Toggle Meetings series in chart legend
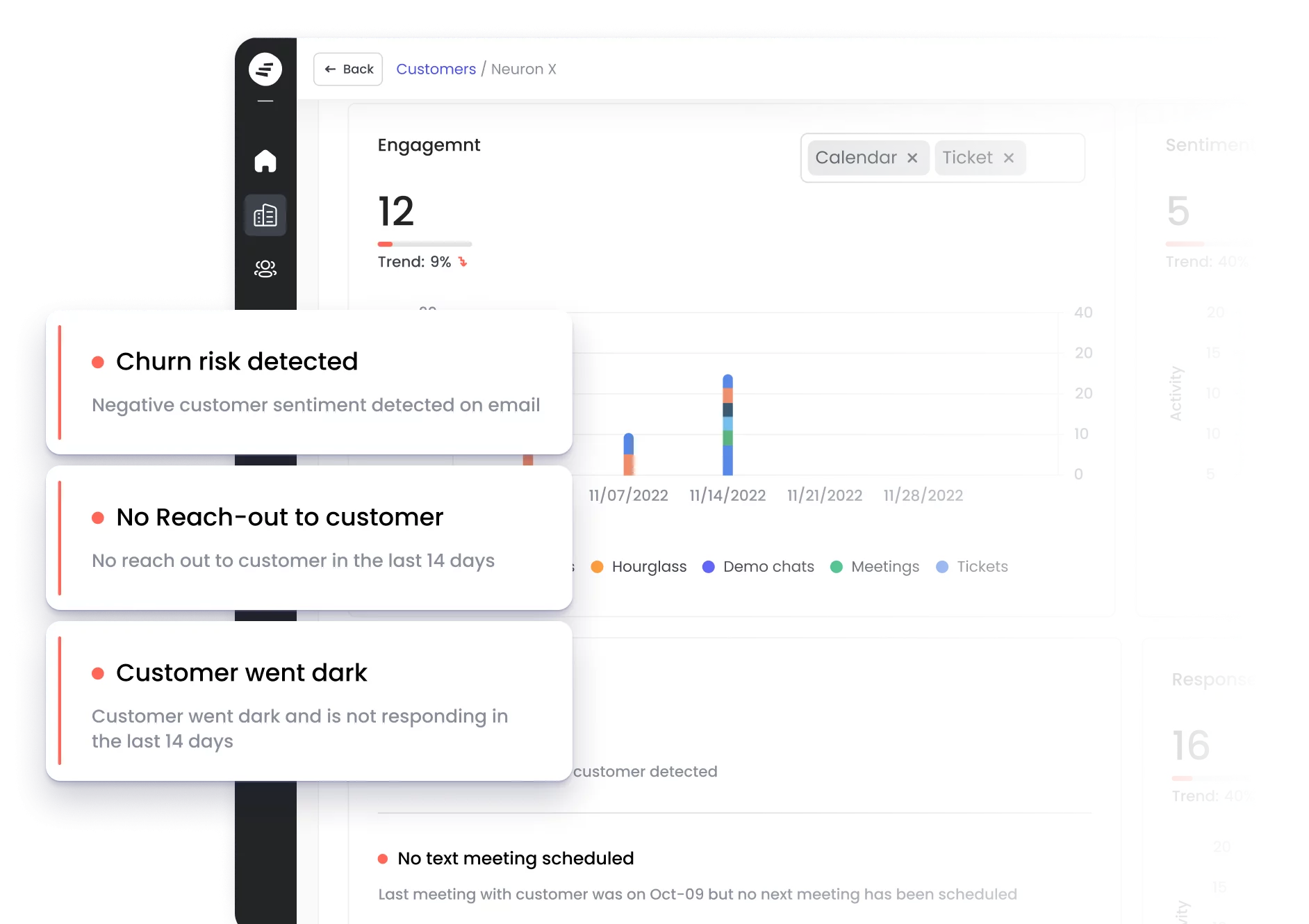This screenshot has height=924, width=1309. pyautogui.click(x=875, y=567)
